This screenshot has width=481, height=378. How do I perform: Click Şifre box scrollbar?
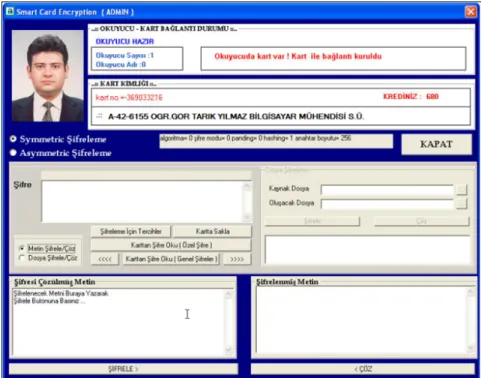247,201
